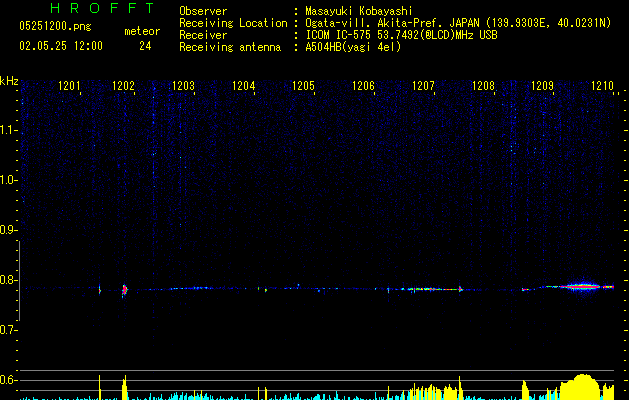Click the 1203 time marker

pyautogui.click(x=183, y=85)
